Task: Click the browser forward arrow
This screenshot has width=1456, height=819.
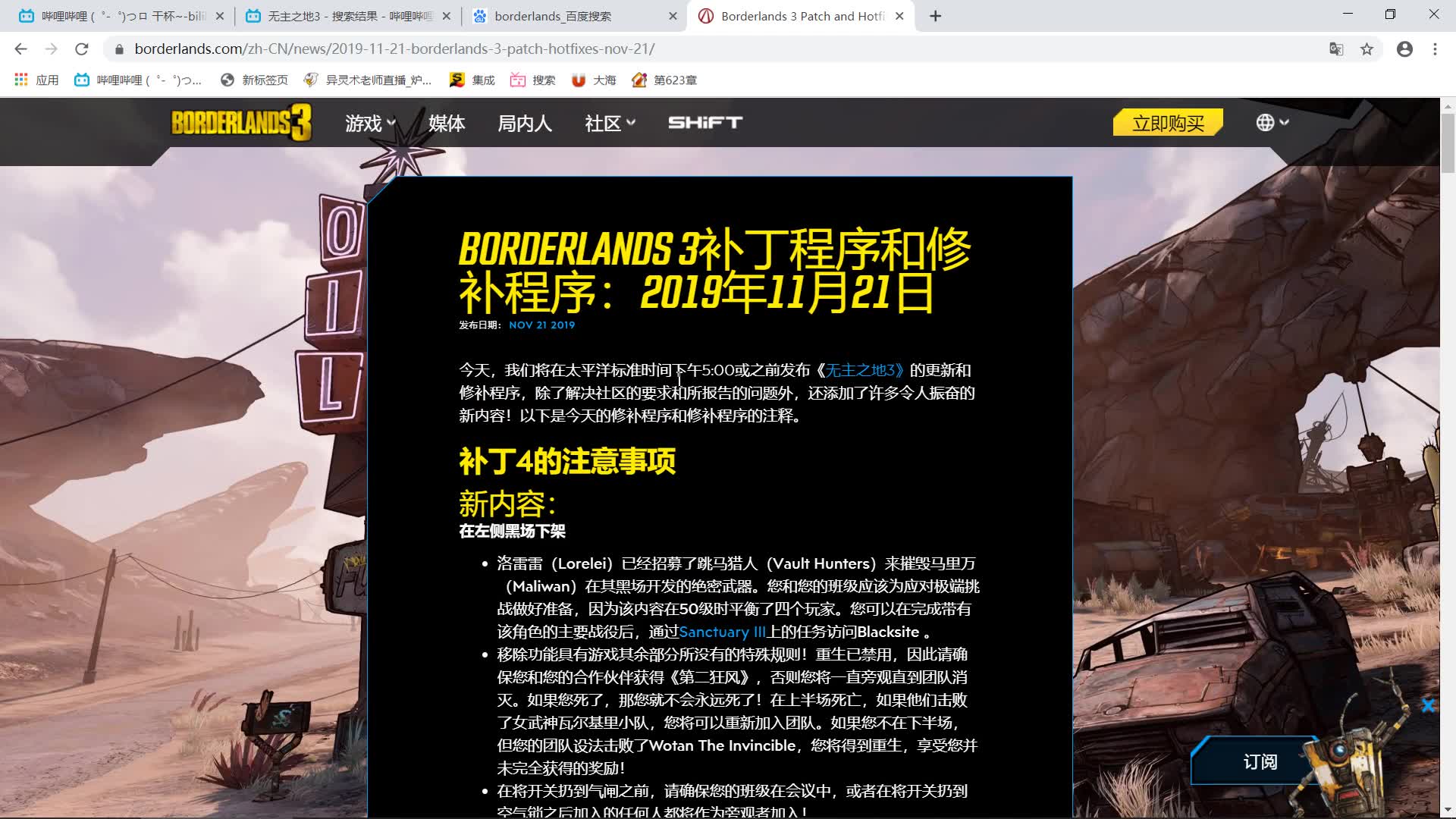Action: click(51, 49)
